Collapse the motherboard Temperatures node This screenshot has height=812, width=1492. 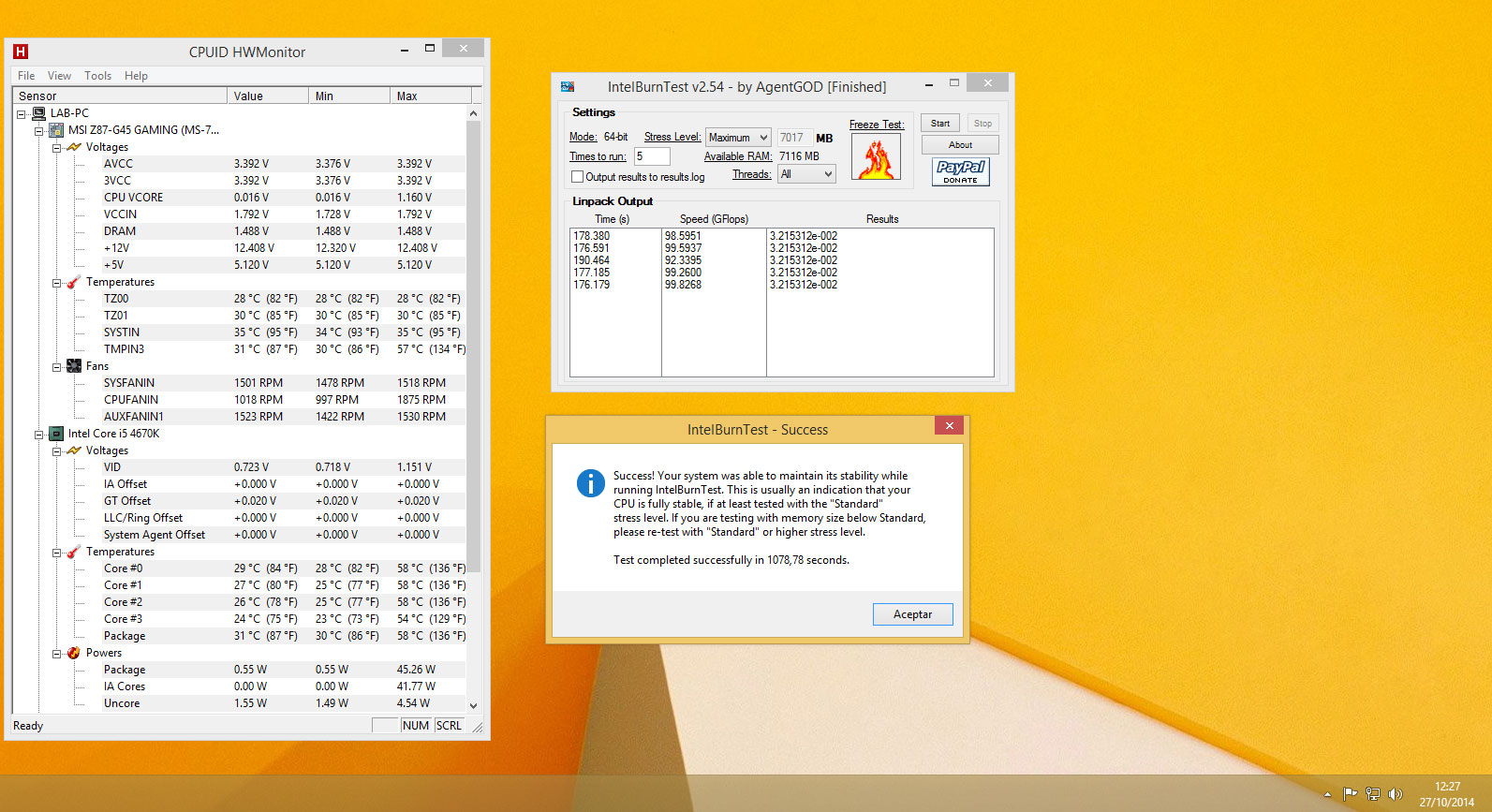coord(57,282)
